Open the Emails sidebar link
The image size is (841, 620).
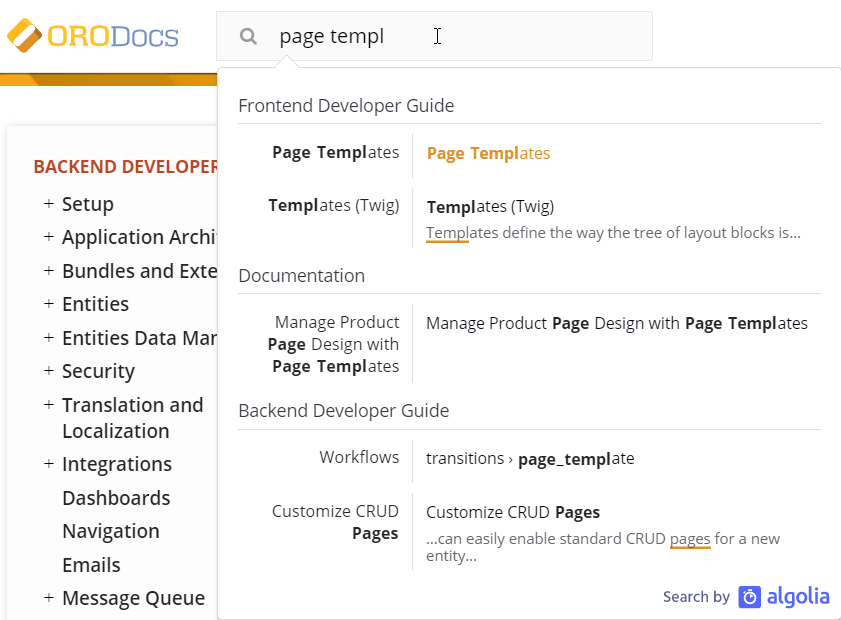(x=91, y=565)
